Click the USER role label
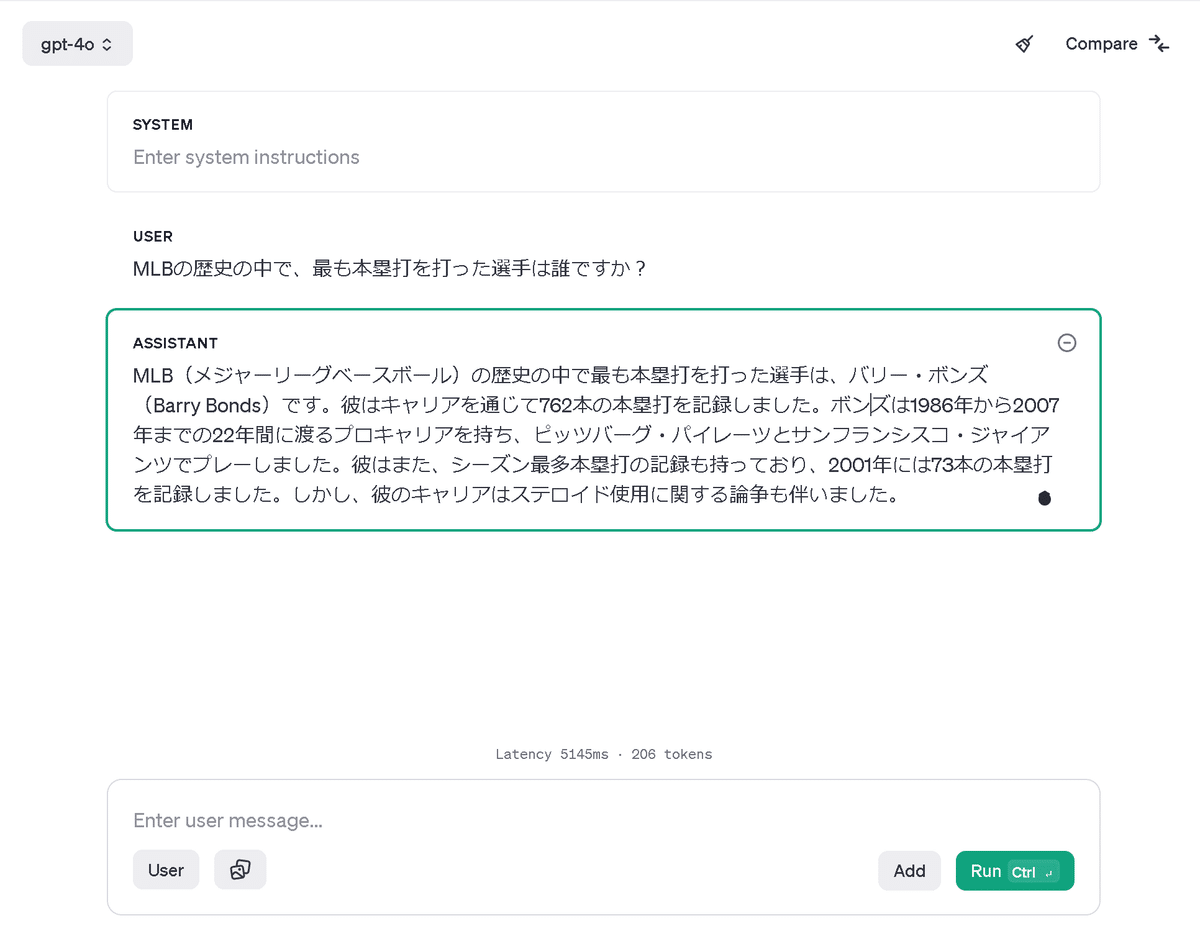The image size is (1200, 939). click(153, 237)
